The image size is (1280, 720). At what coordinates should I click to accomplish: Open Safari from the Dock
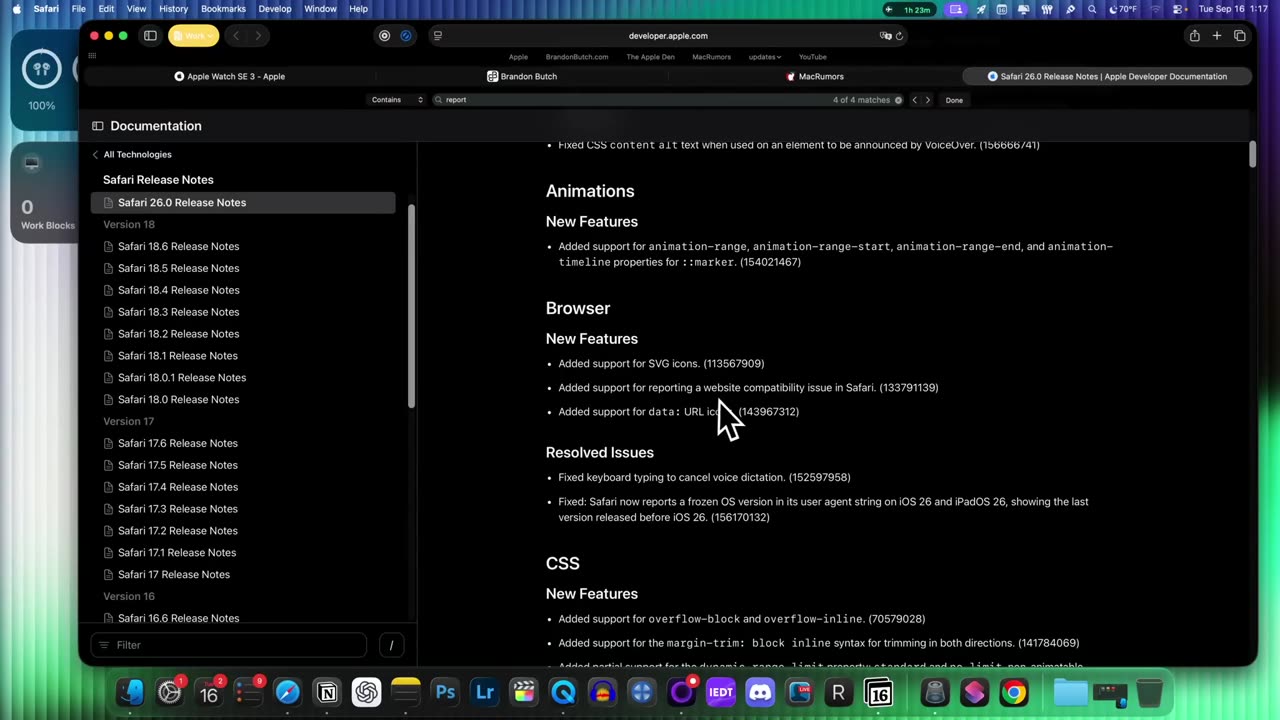tap(288, 692)
